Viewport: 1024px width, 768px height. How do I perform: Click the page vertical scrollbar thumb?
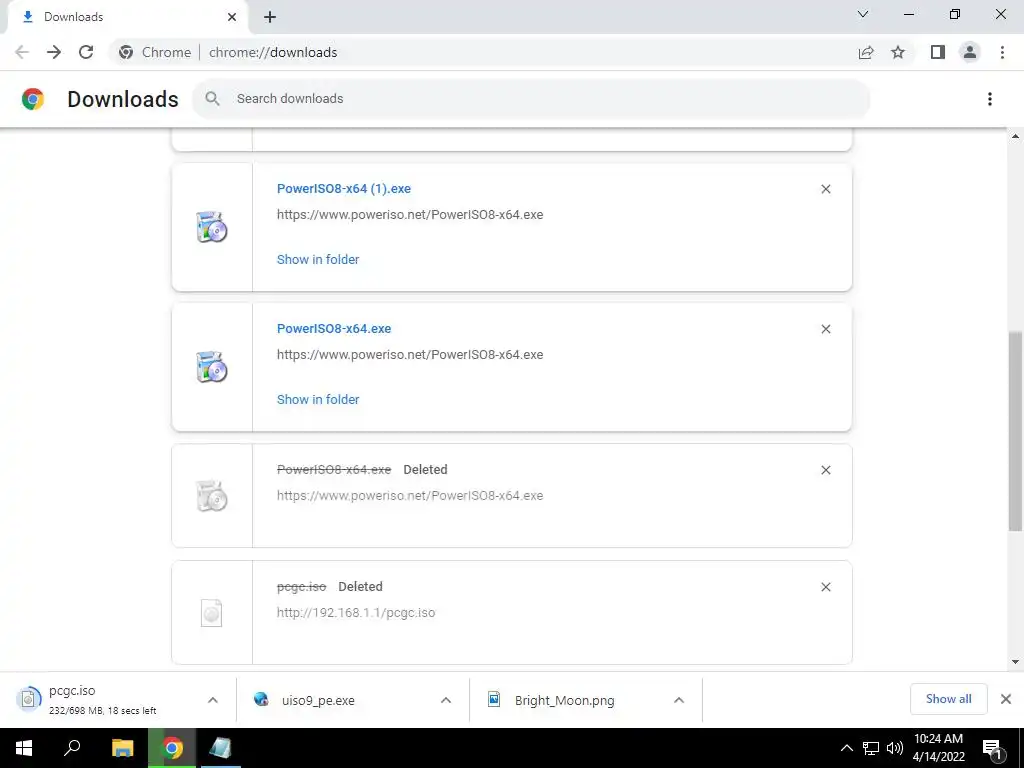[1015, 431]
